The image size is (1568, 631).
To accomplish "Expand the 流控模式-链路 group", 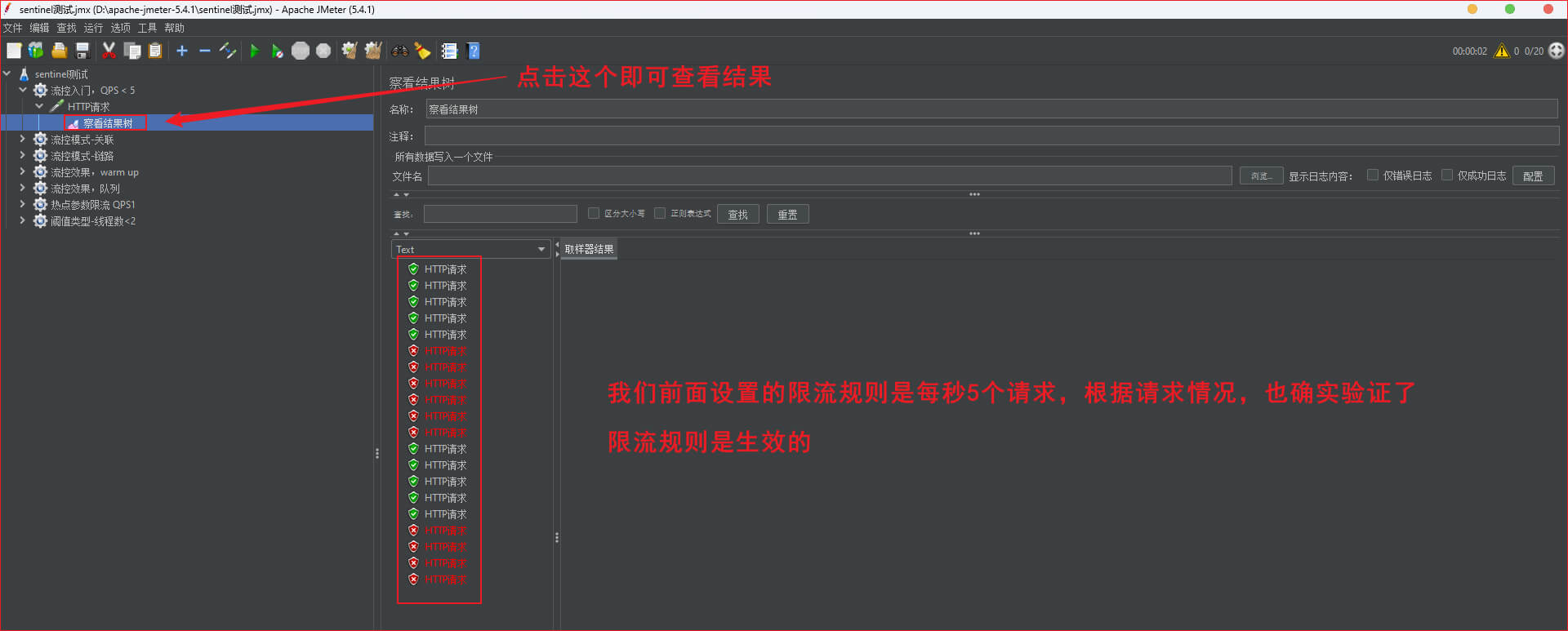I will [23, 155].
